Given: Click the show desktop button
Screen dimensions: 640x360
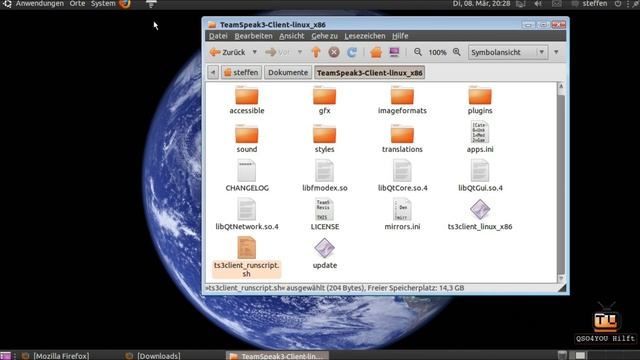Looking at the screenshot, I should 5,356.
